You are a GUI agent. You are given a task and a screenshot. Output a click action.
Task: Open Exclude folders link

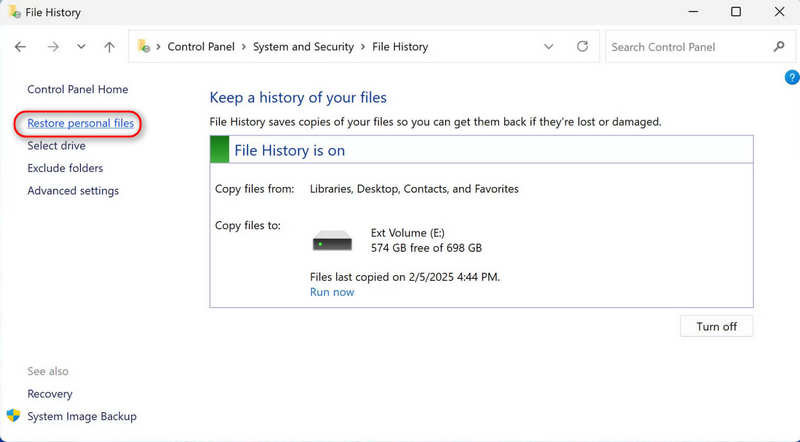65,168
